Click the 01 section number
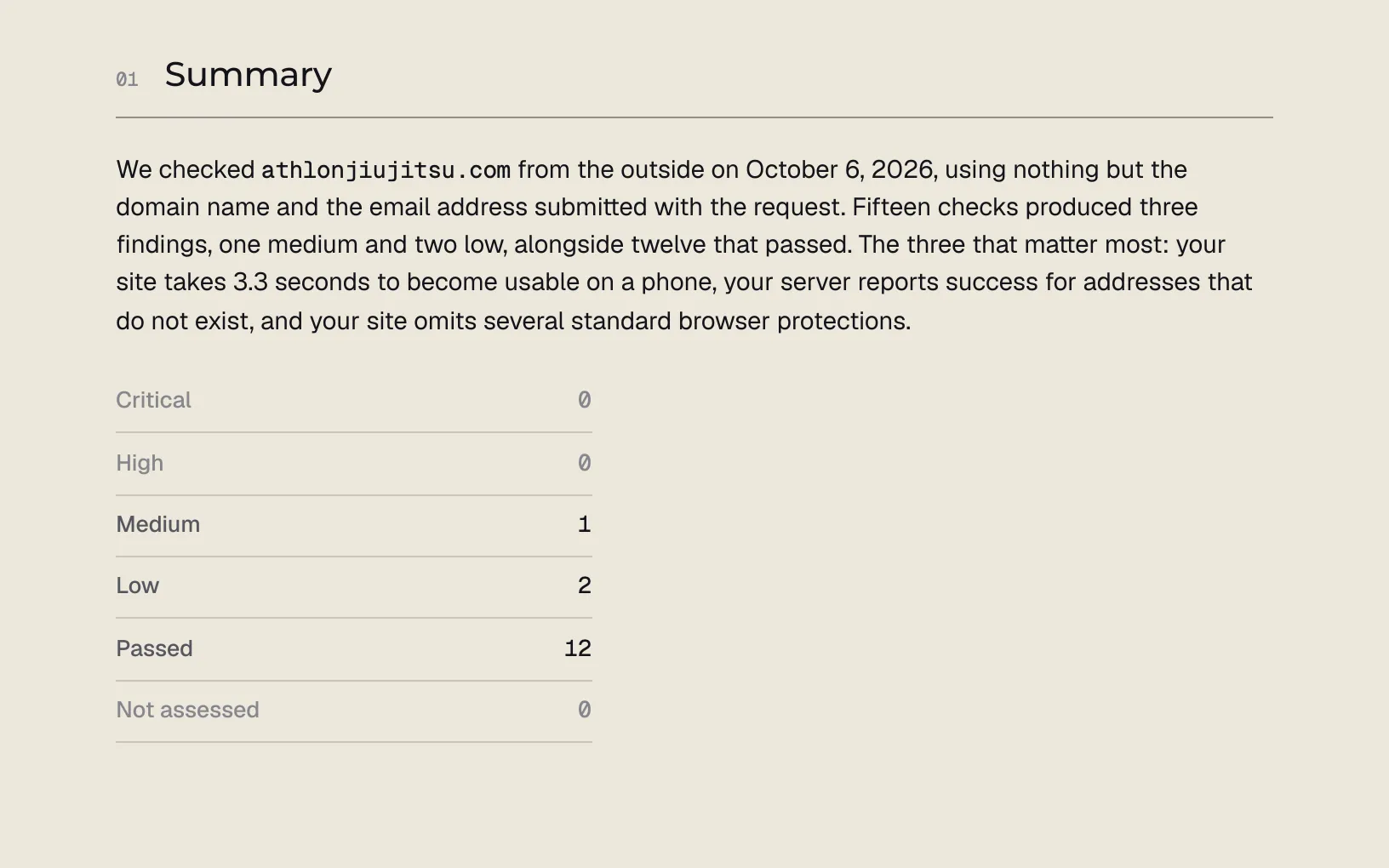Screen dimensions: 1389x868 pyautogui.click(x=127, y=80)
